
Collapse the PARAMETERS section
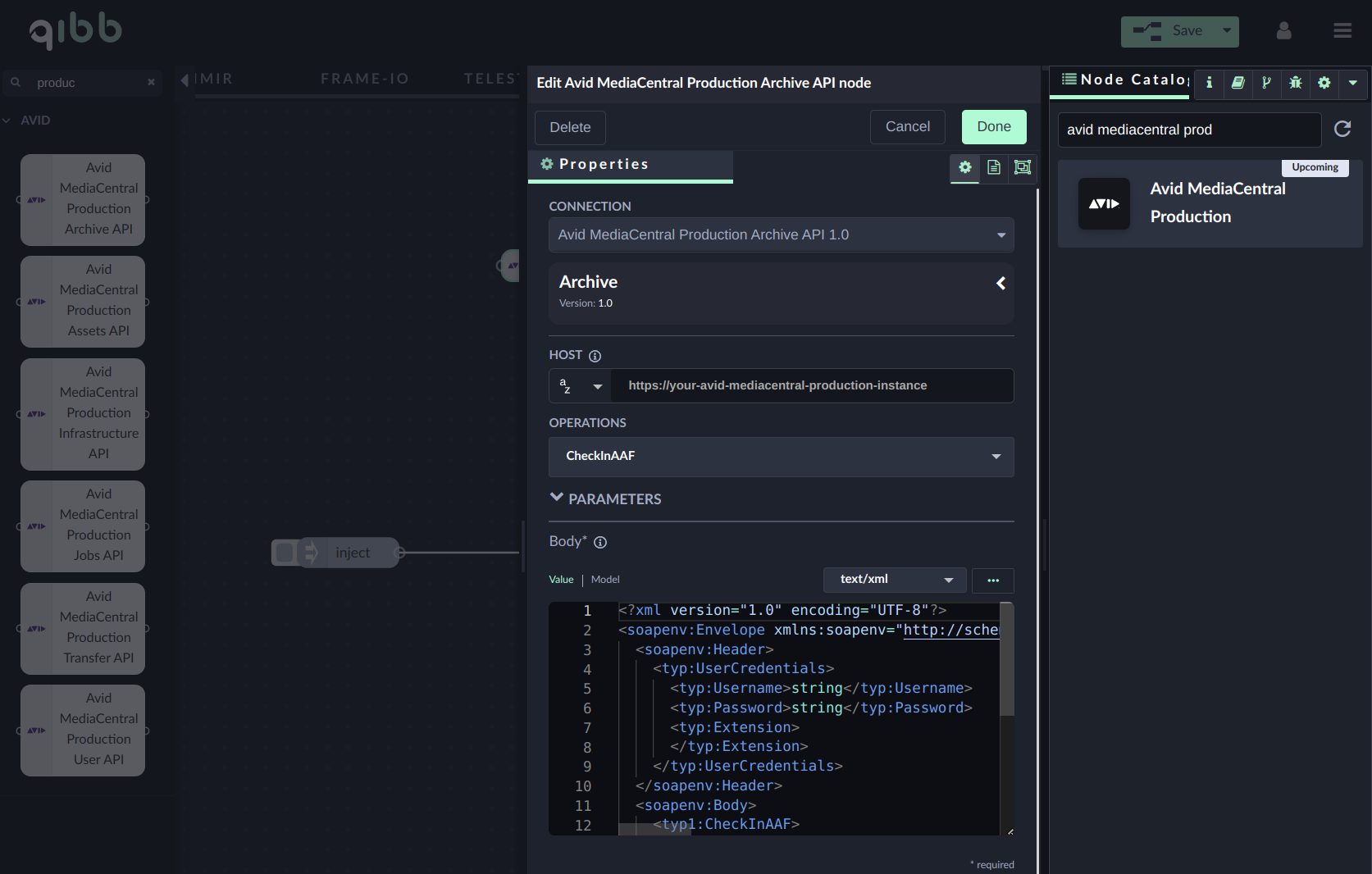pyautogui.click(x=557, y=498)
